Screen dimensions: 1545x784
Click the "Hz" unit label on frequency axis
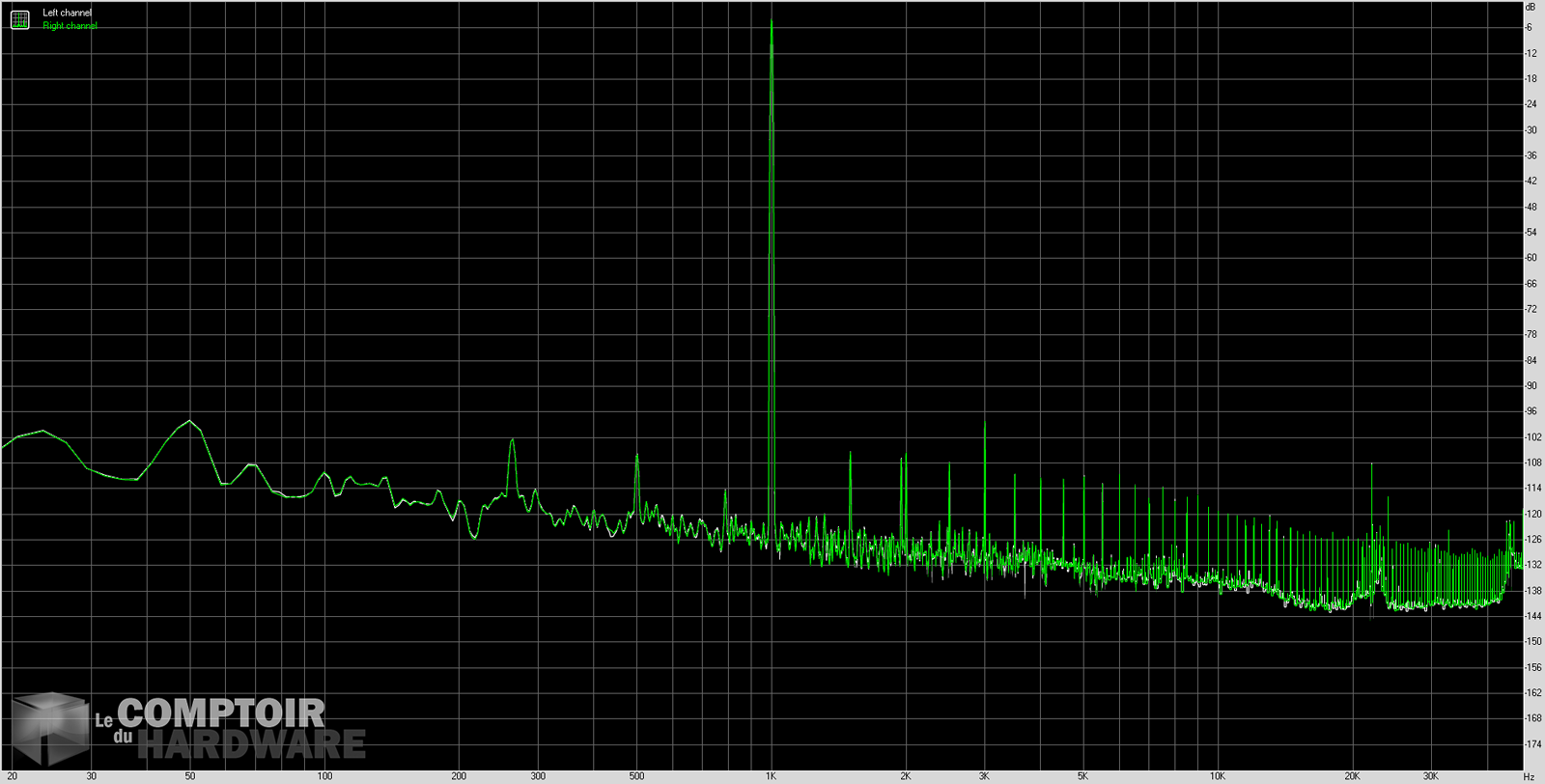coord(1529,776)
